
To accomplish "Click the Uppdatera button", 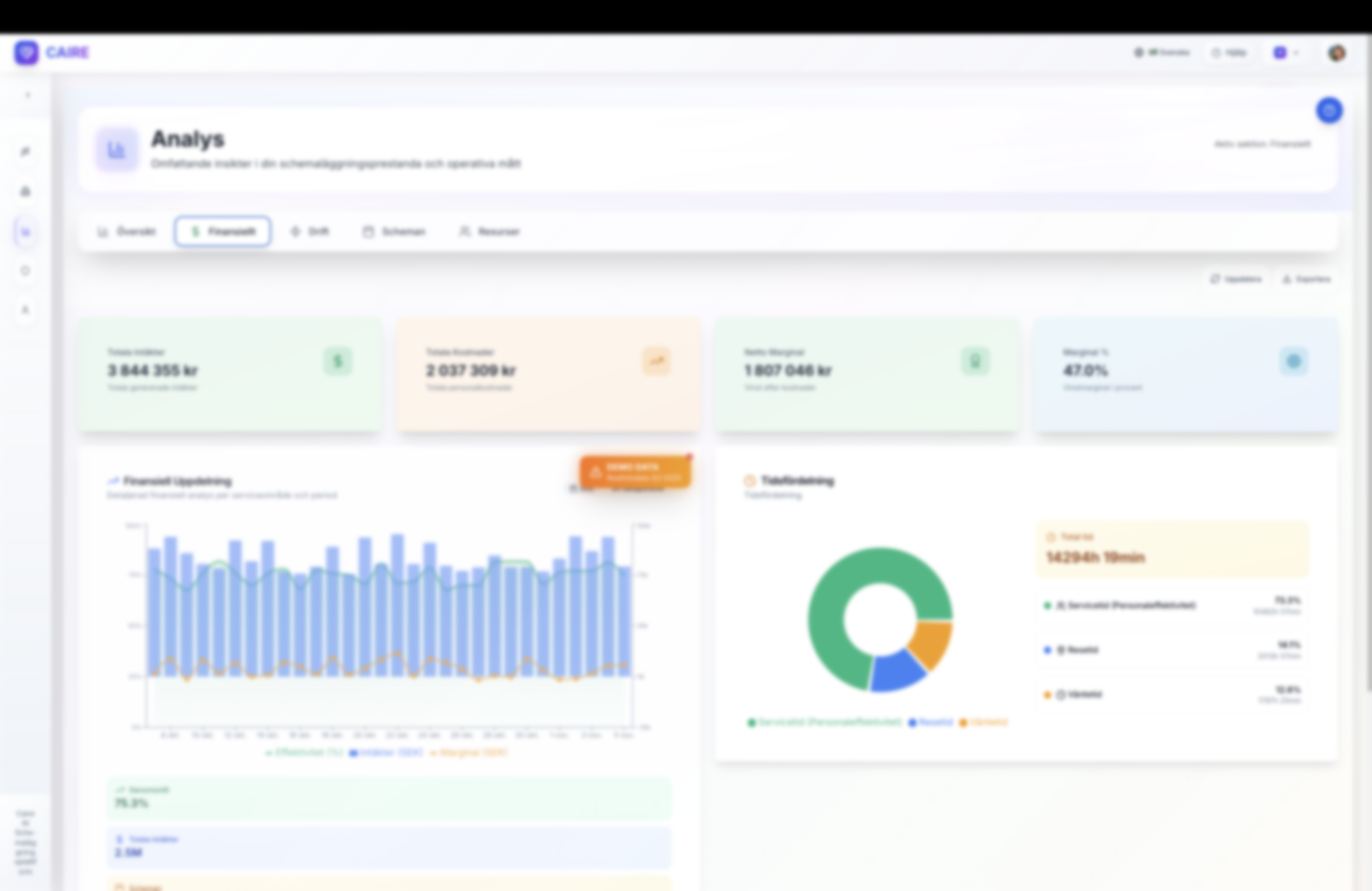I will click(1235, 279).
